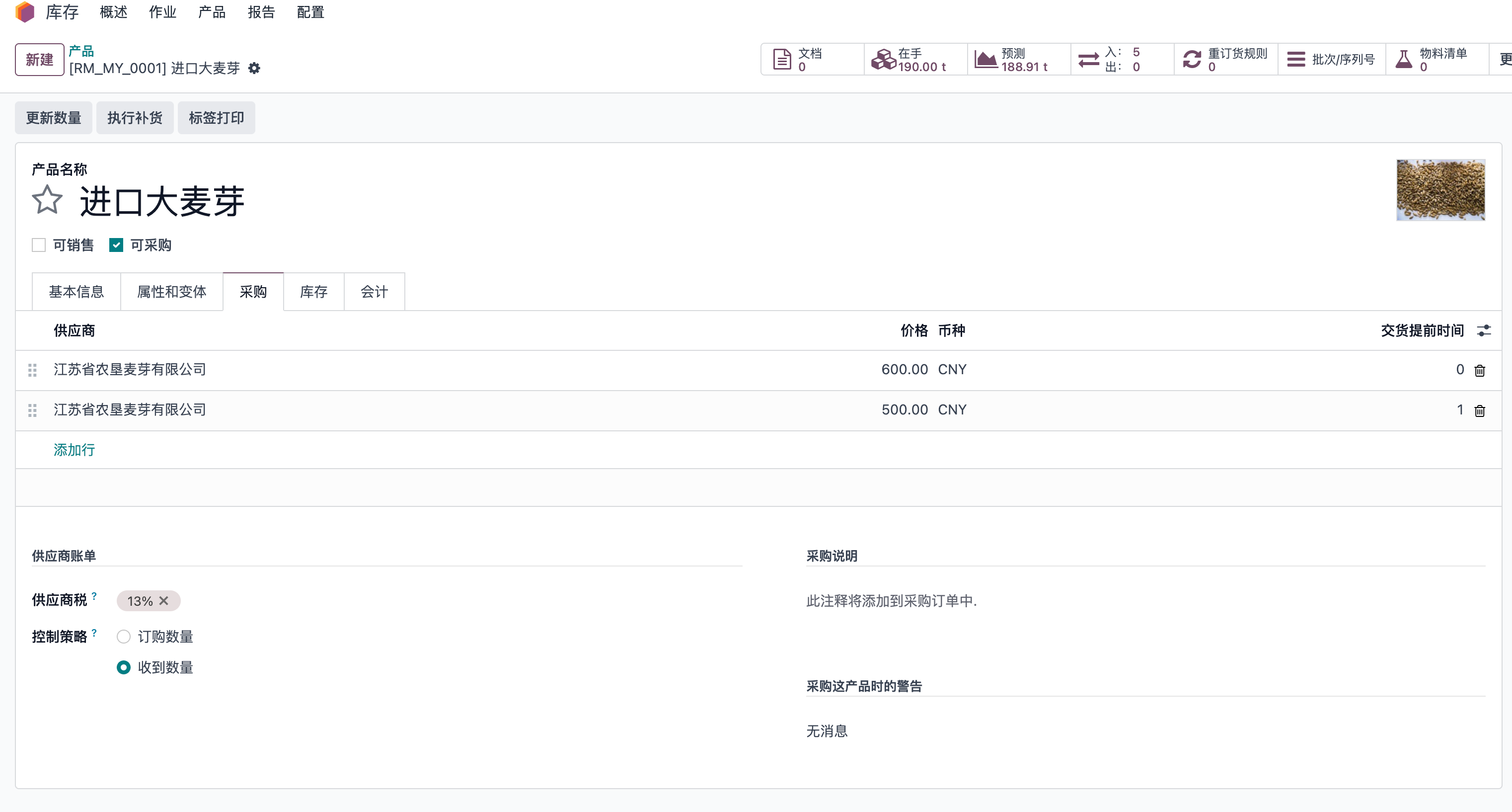Grab the drag handle of the 500.00 row

[x=32, y=410]
